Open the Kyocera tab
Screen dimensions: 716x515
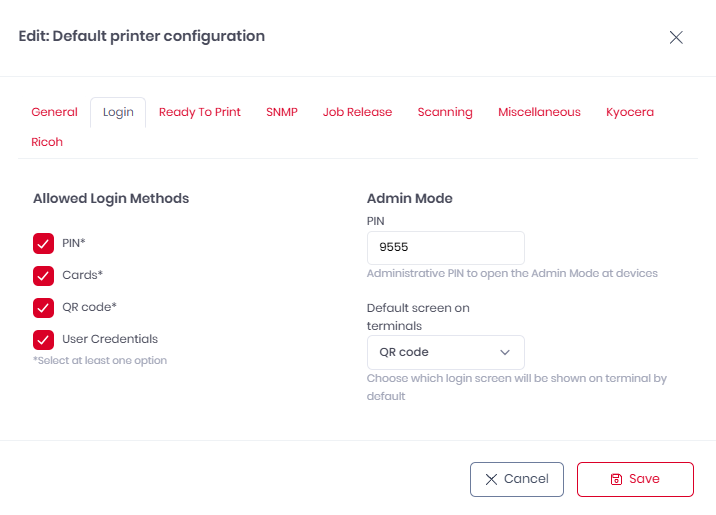630,112
